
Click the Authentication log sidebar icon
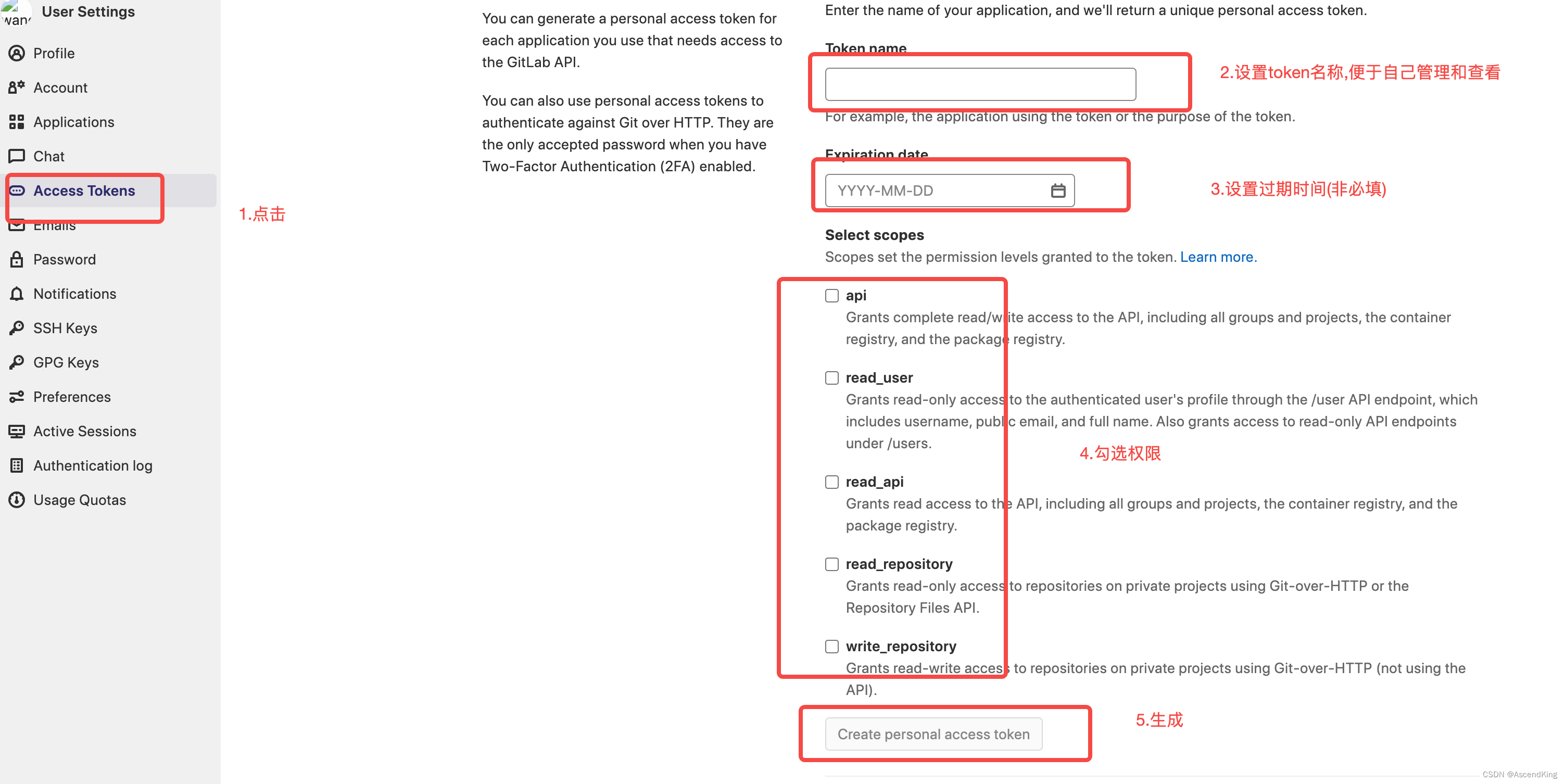(x=17, y=465)
